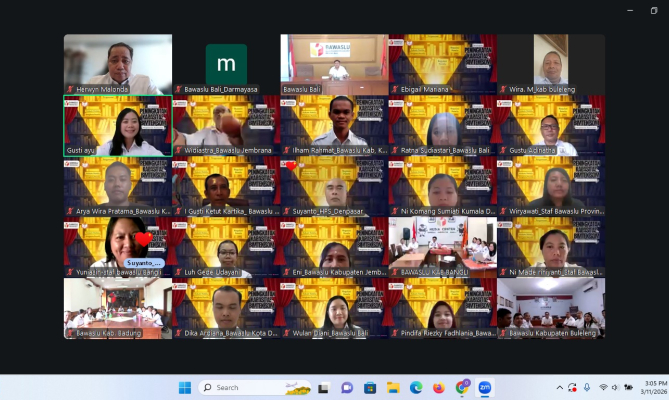Open Wi-Fi network settings in system tray

tap(602, 387)
